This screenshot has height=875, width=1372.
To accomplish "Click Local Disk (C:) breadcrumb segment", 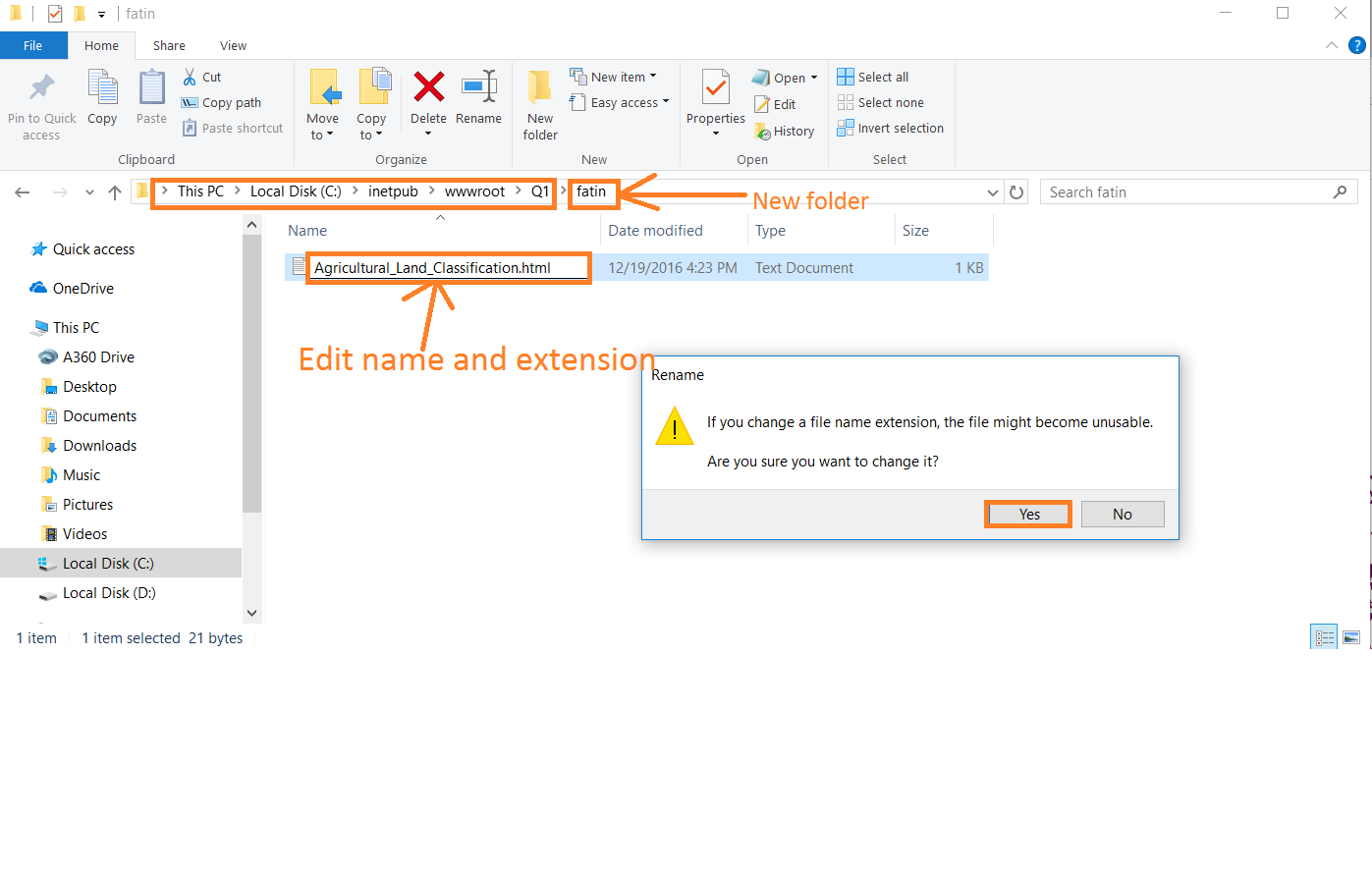I will coord(296,191).
